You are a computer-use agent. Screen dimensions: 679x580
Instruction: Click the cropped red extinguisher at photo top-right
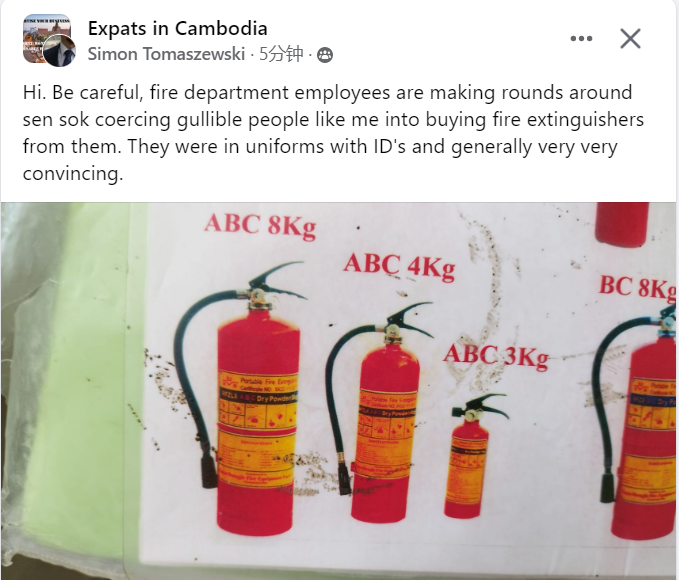[x=622, y=224]
